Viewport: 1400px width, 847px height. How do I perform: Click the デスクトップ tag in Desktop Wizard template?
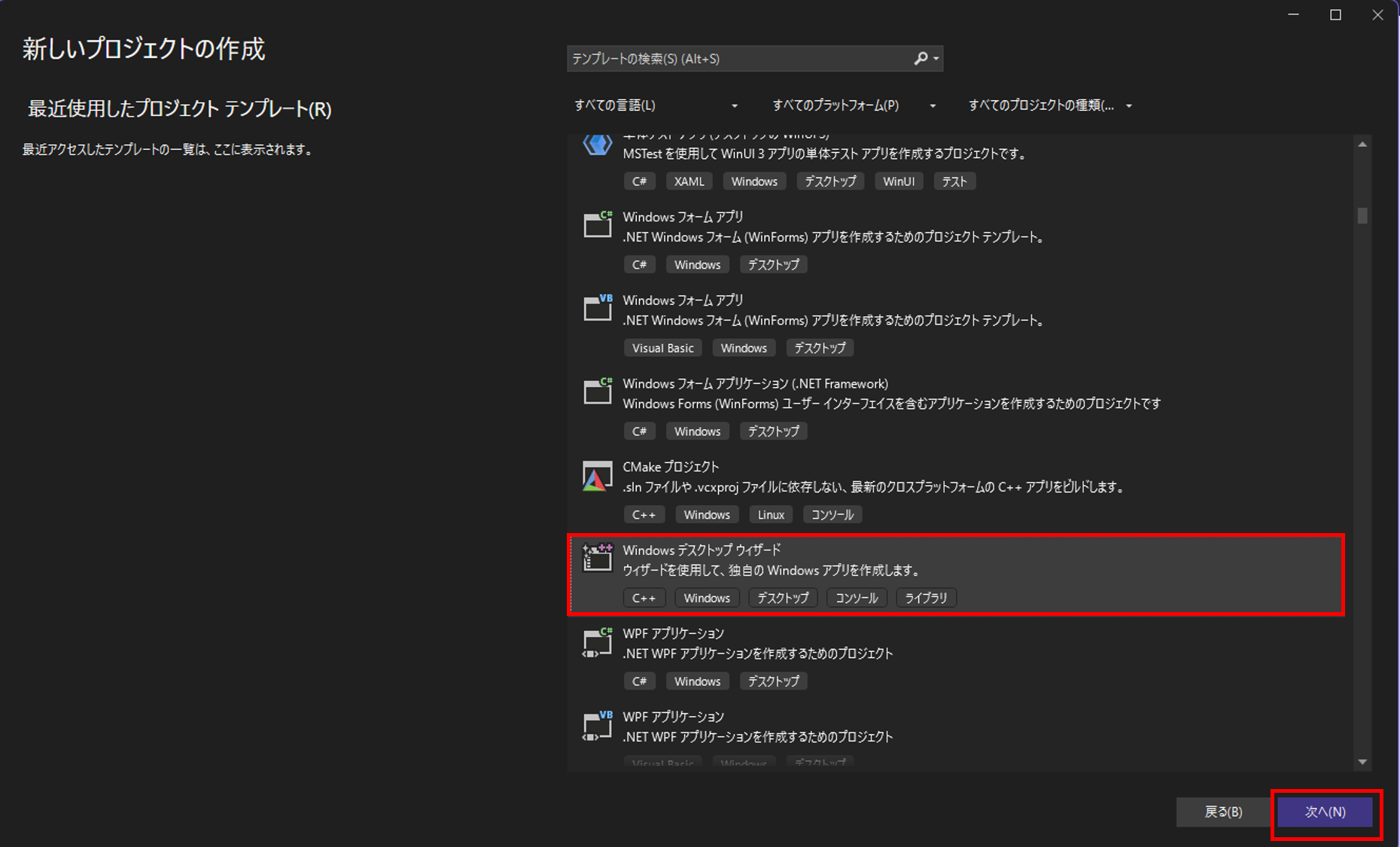point(783,598)
